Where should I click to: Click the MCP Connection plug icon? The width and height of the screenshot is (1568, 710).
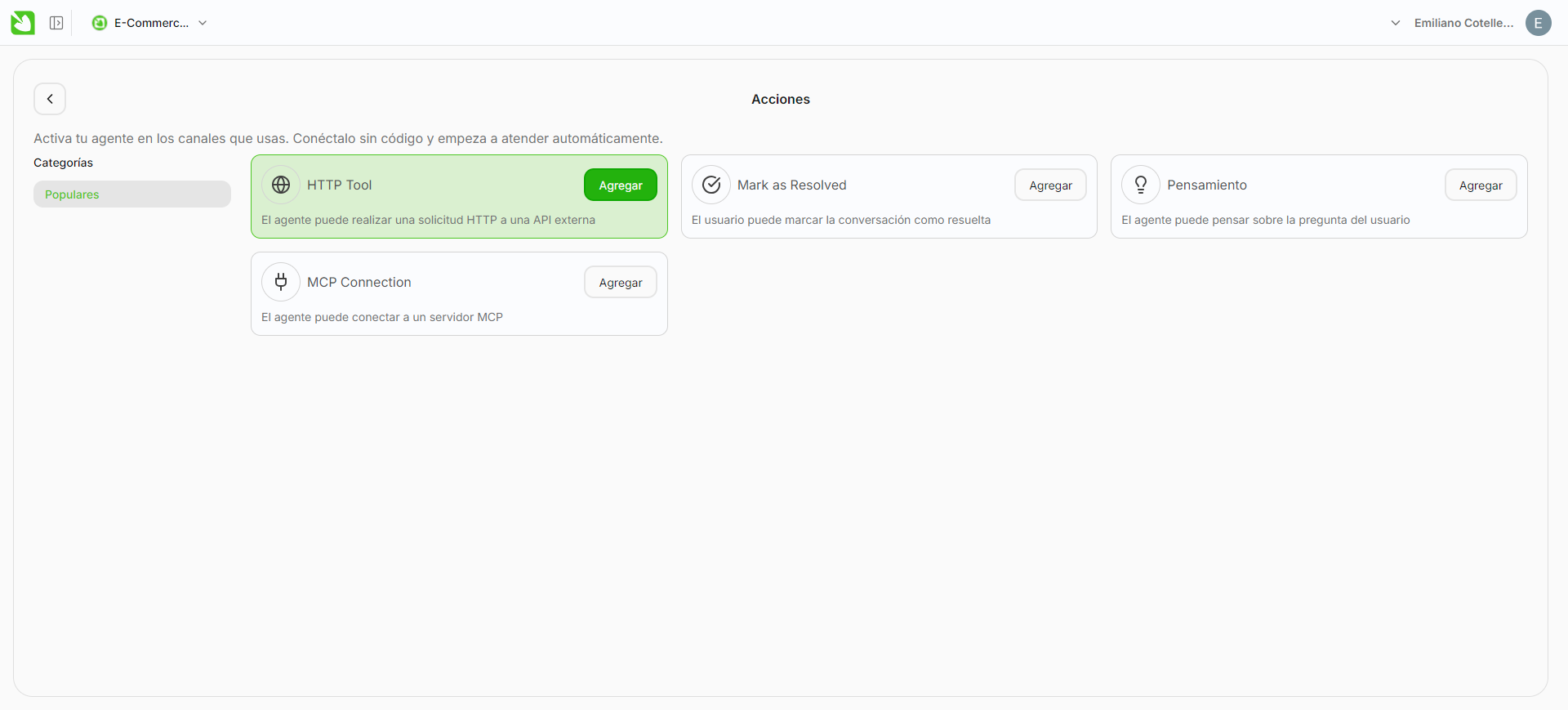coord(281,282)
